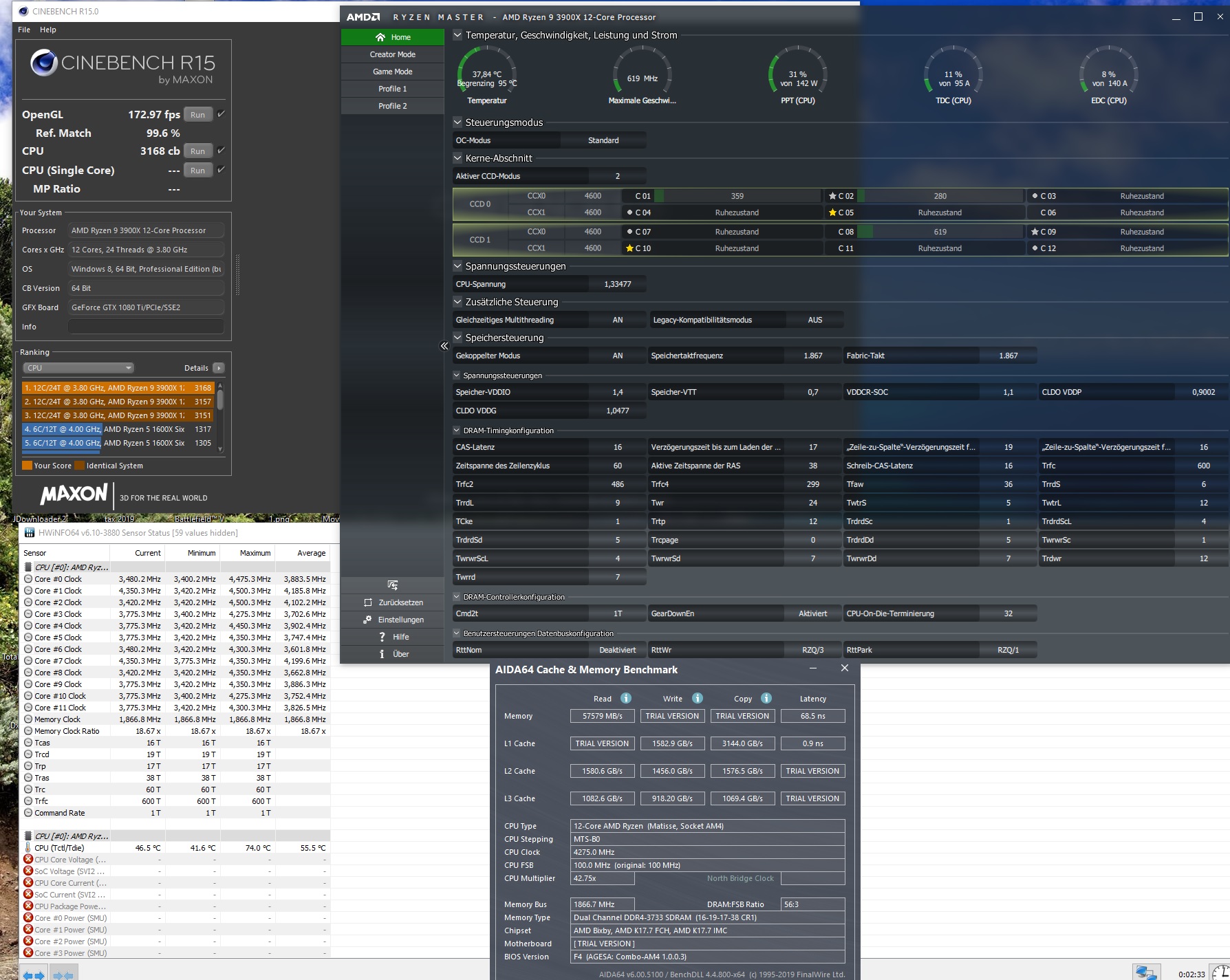Click the Details arrow button in Ranking
Screen dimensions: 1230x980
point(219,368)
